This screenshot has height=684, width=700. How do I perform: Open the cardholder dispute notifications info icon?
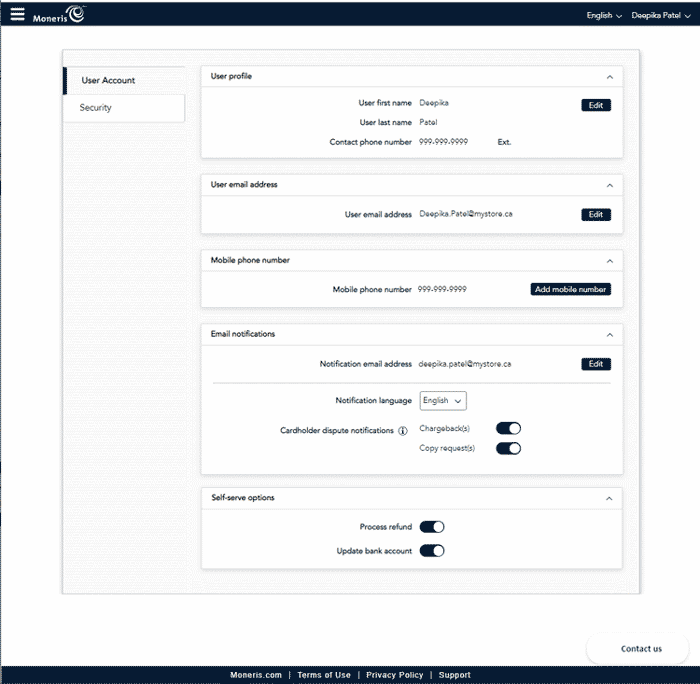403,431
